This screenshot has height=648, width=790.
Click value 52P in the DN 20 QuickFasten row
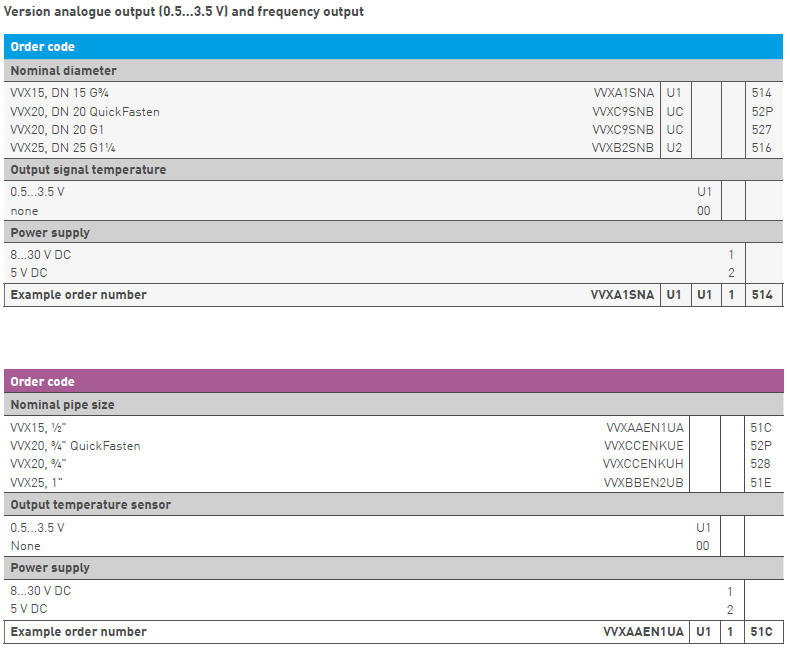(x=762, y=111)
